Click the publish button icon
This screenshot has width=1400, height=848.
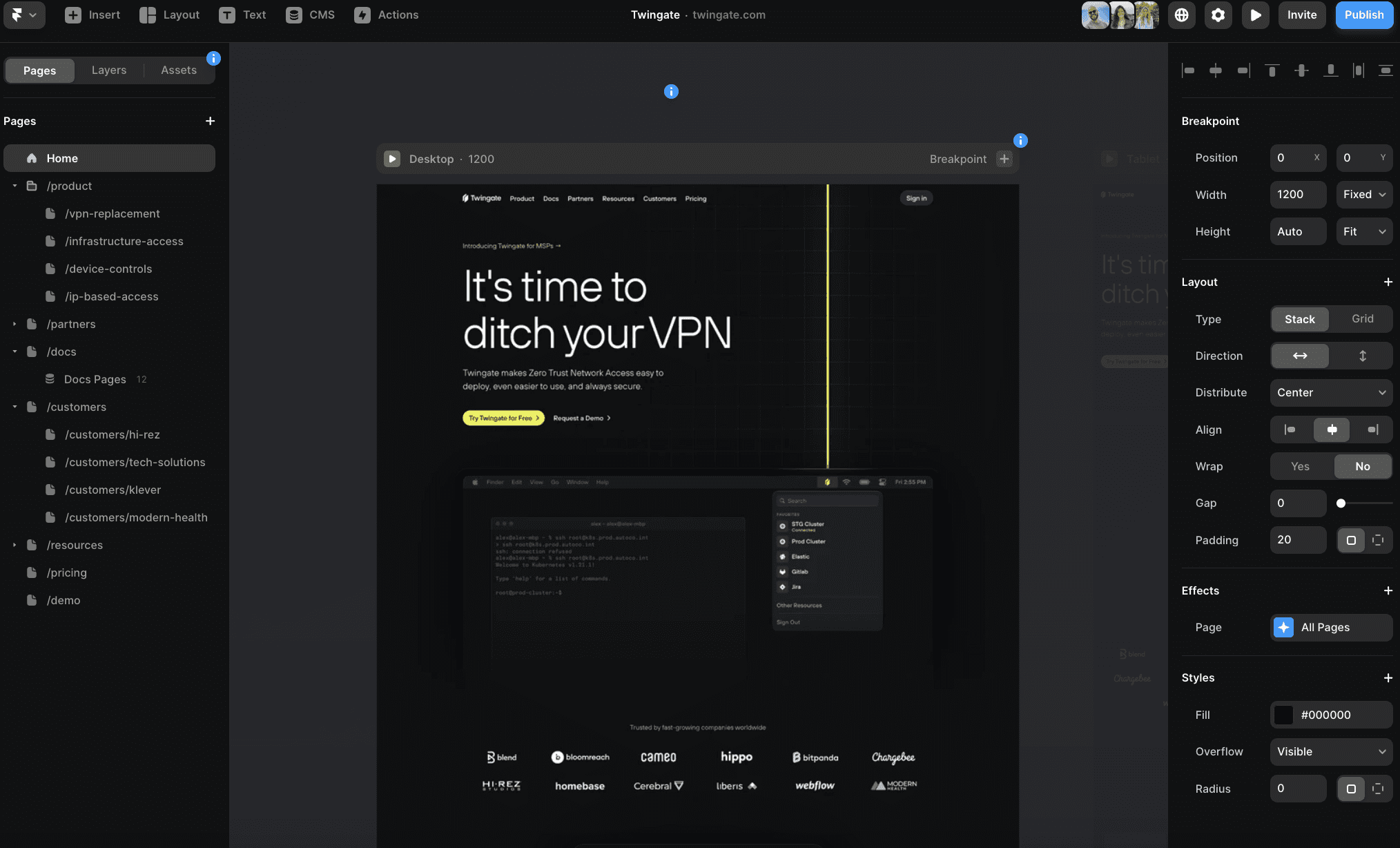pyautogui.click(x=1363, y=14)
